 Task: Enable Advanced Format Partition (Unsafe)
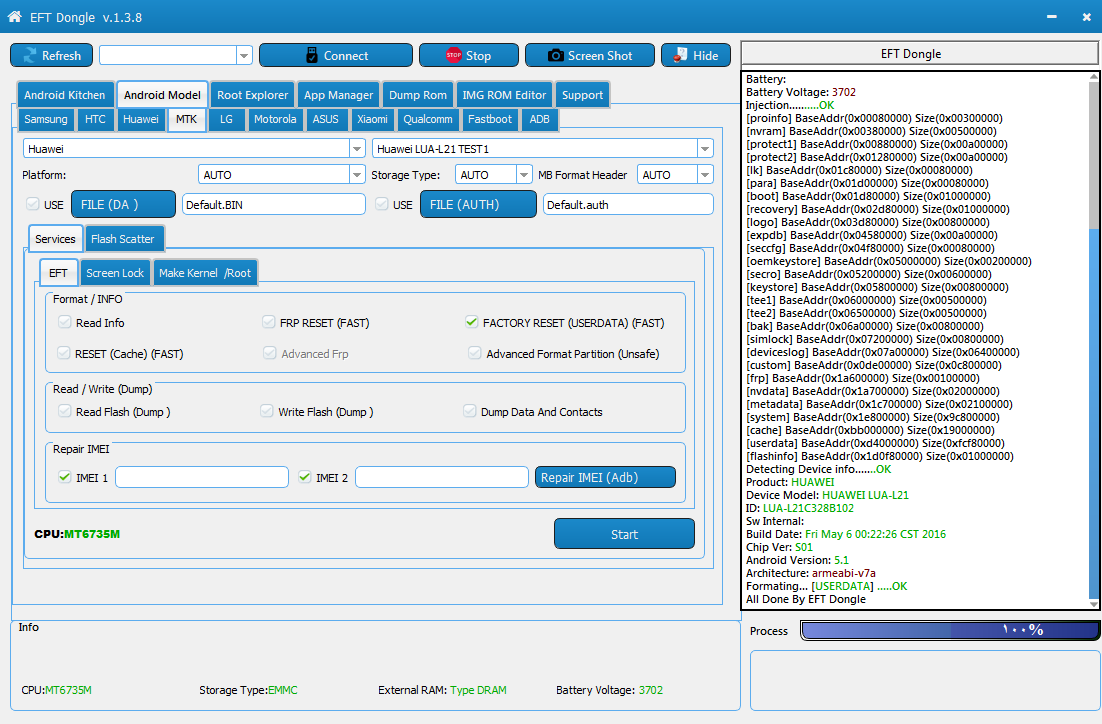[475, 353]
